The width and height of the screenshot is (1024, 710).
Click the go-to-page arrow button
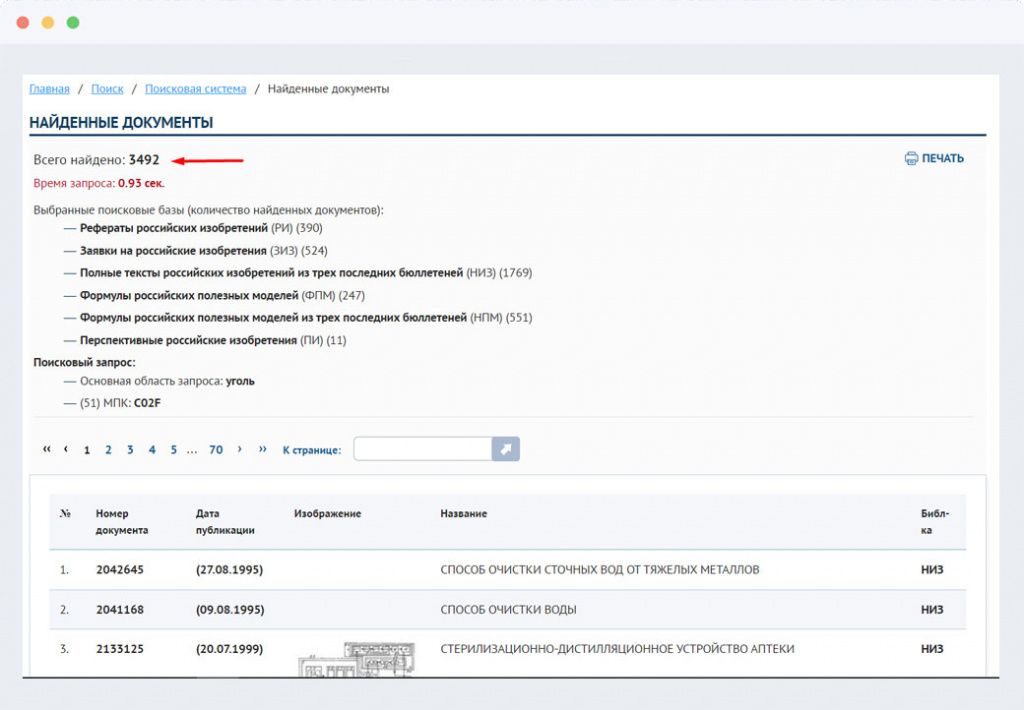pos(506,450)
